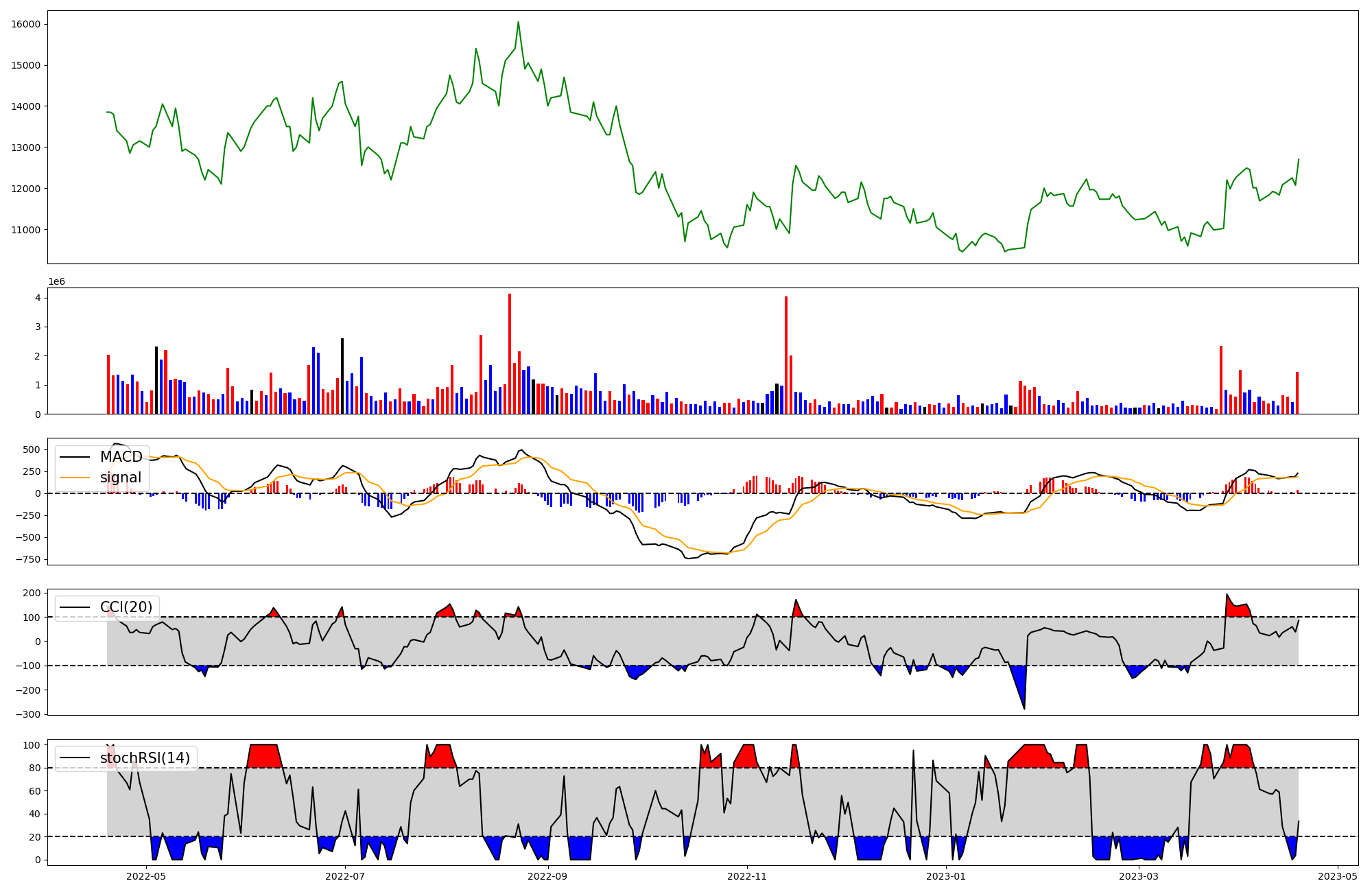Image resolution: width=1372 pixels, height=892 pixels.
Task: Click the 2023-05 x-axis date label
Action: pyautogui.click(x=1338, y=876)
